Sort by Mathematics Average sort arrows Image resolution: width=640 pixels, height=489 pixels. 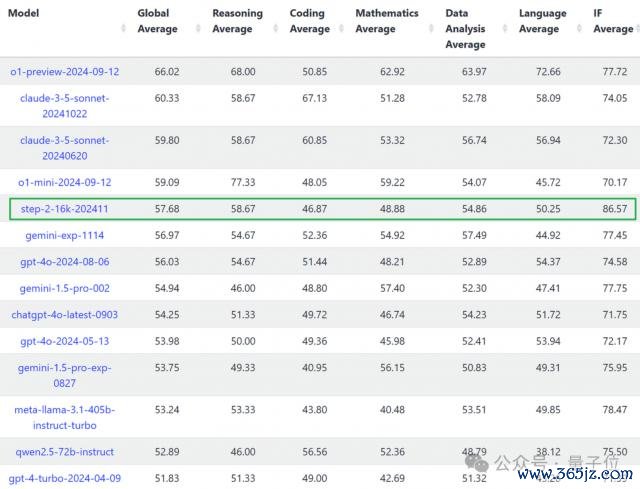click(431, 29)
